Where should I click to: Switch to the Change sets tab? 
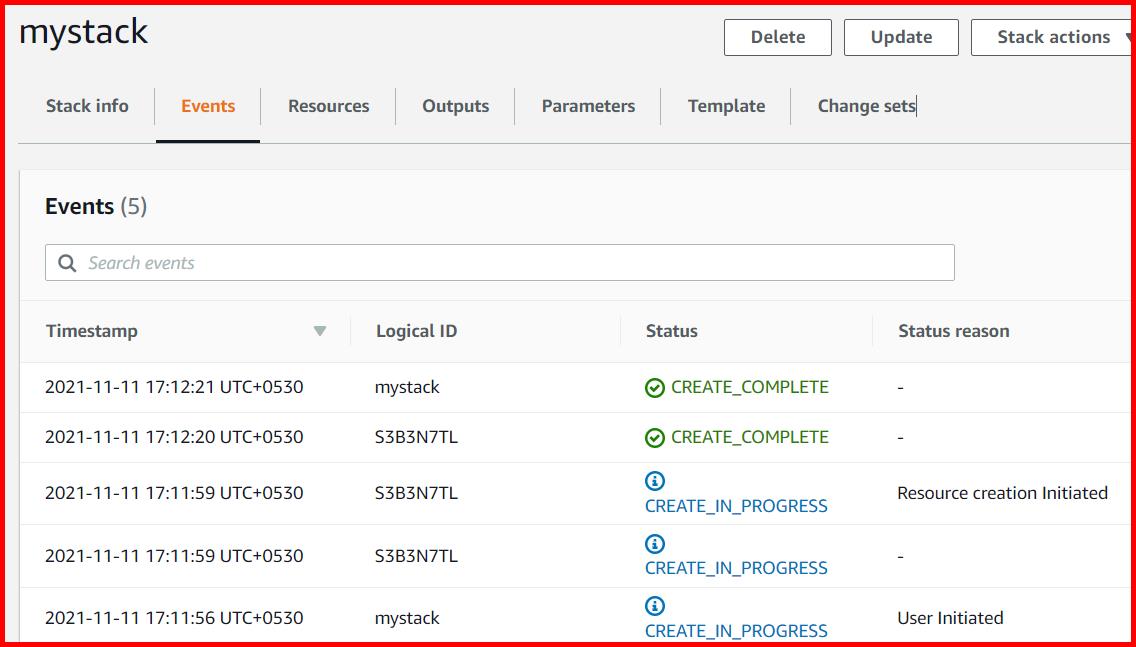pyautogui.click(x=864, y=106)
